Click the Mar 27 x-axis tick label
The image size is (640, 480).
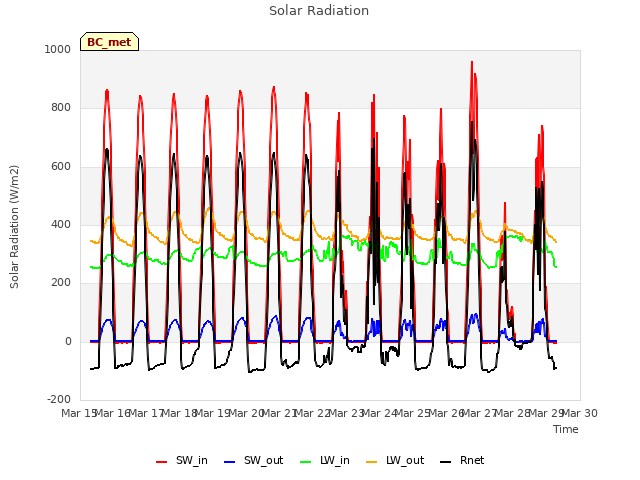coord(480,413)
